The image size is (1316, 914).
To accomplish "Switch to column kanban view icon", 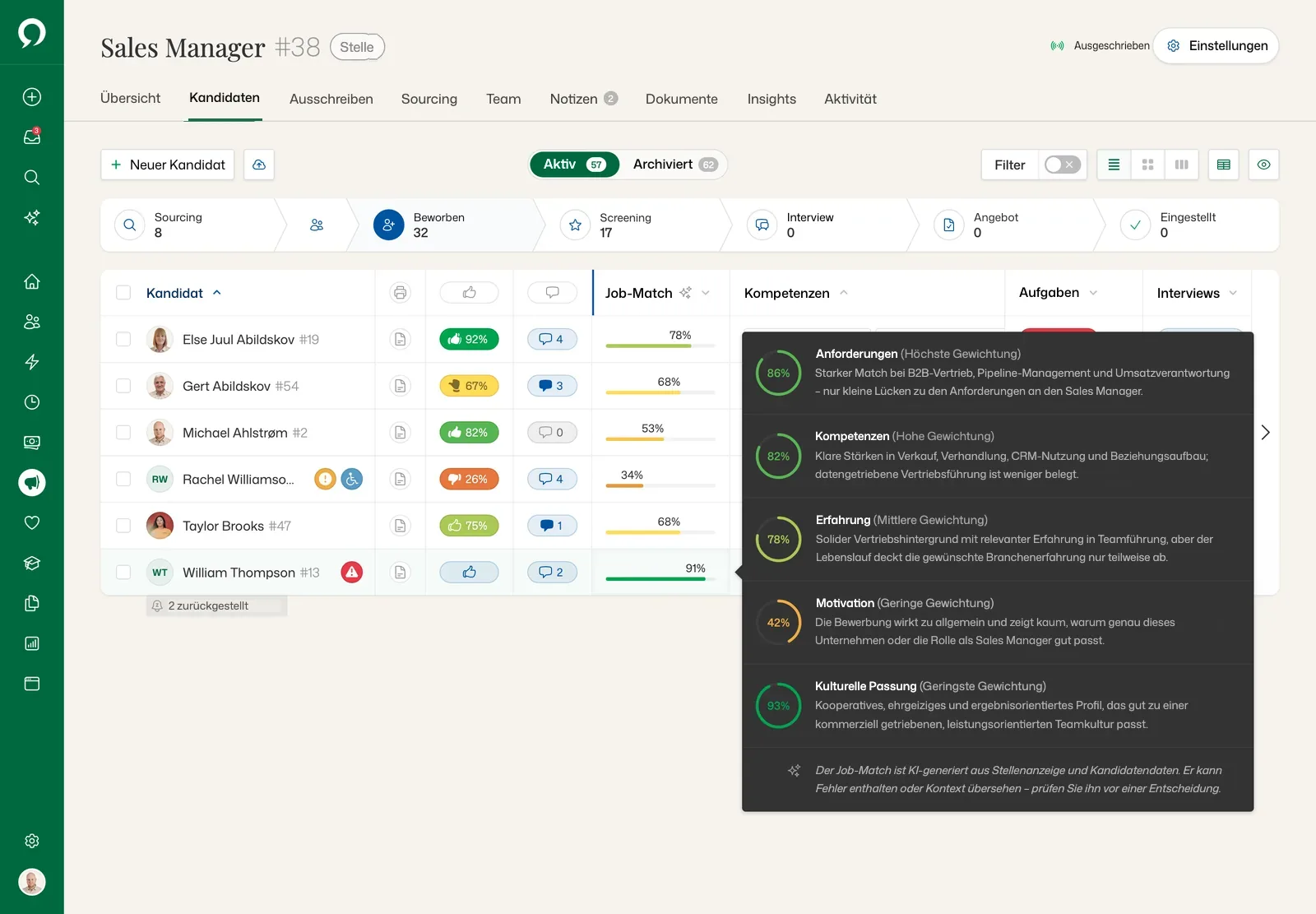I will [1182, 165].
